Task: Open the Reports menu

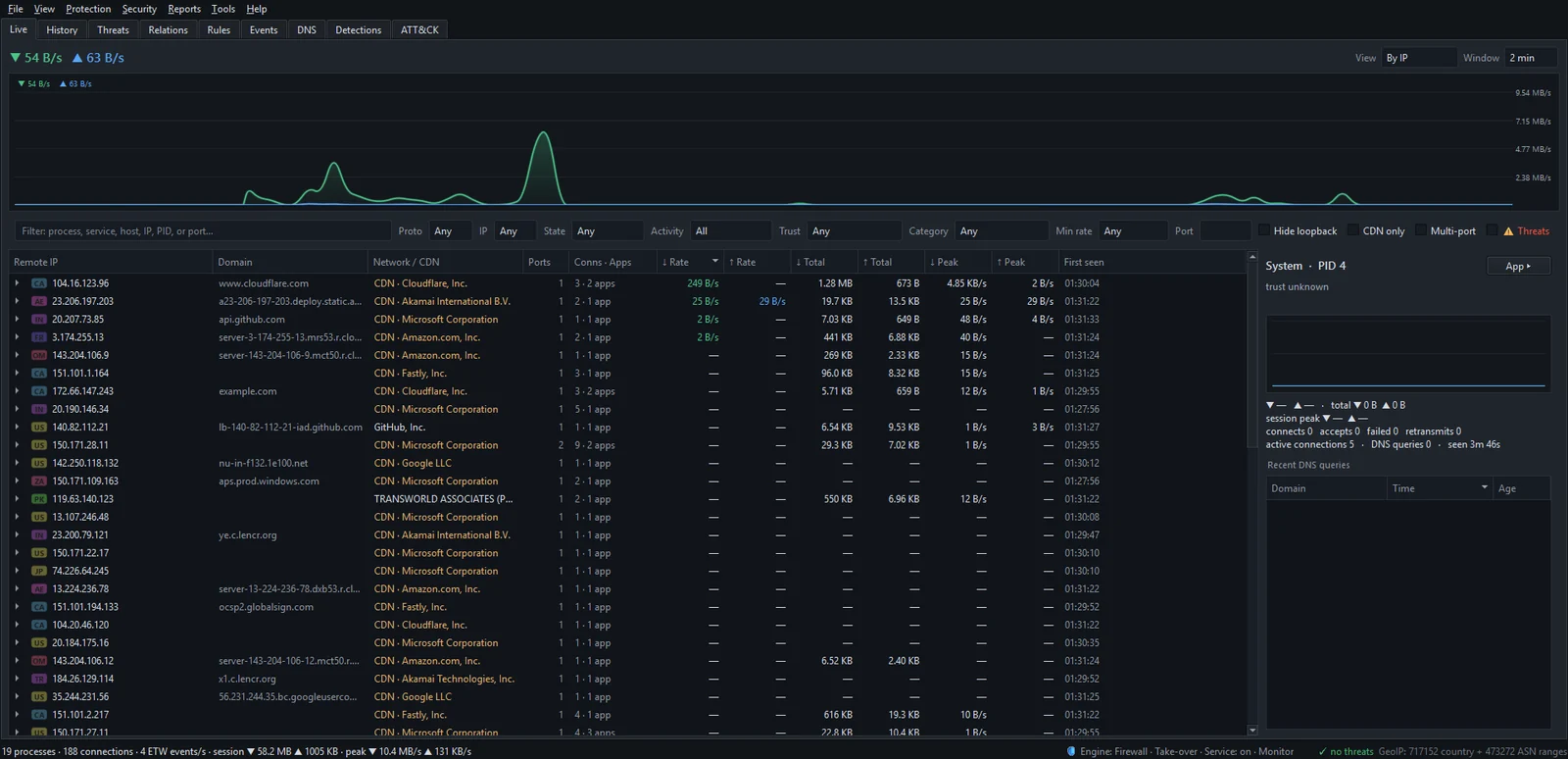Action: 184,9
